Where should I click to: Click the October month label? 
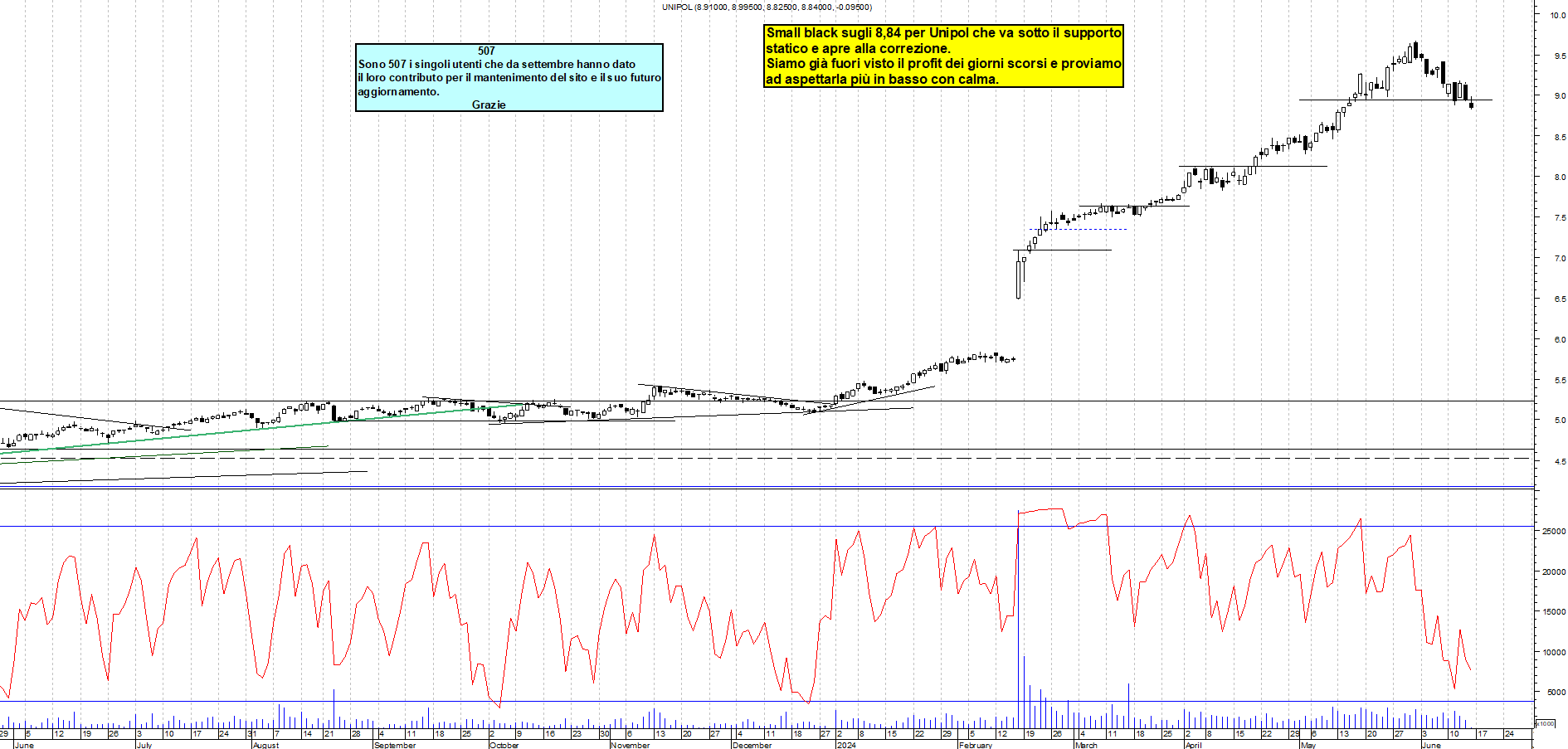pyautogui.click(x=504, y=745)
